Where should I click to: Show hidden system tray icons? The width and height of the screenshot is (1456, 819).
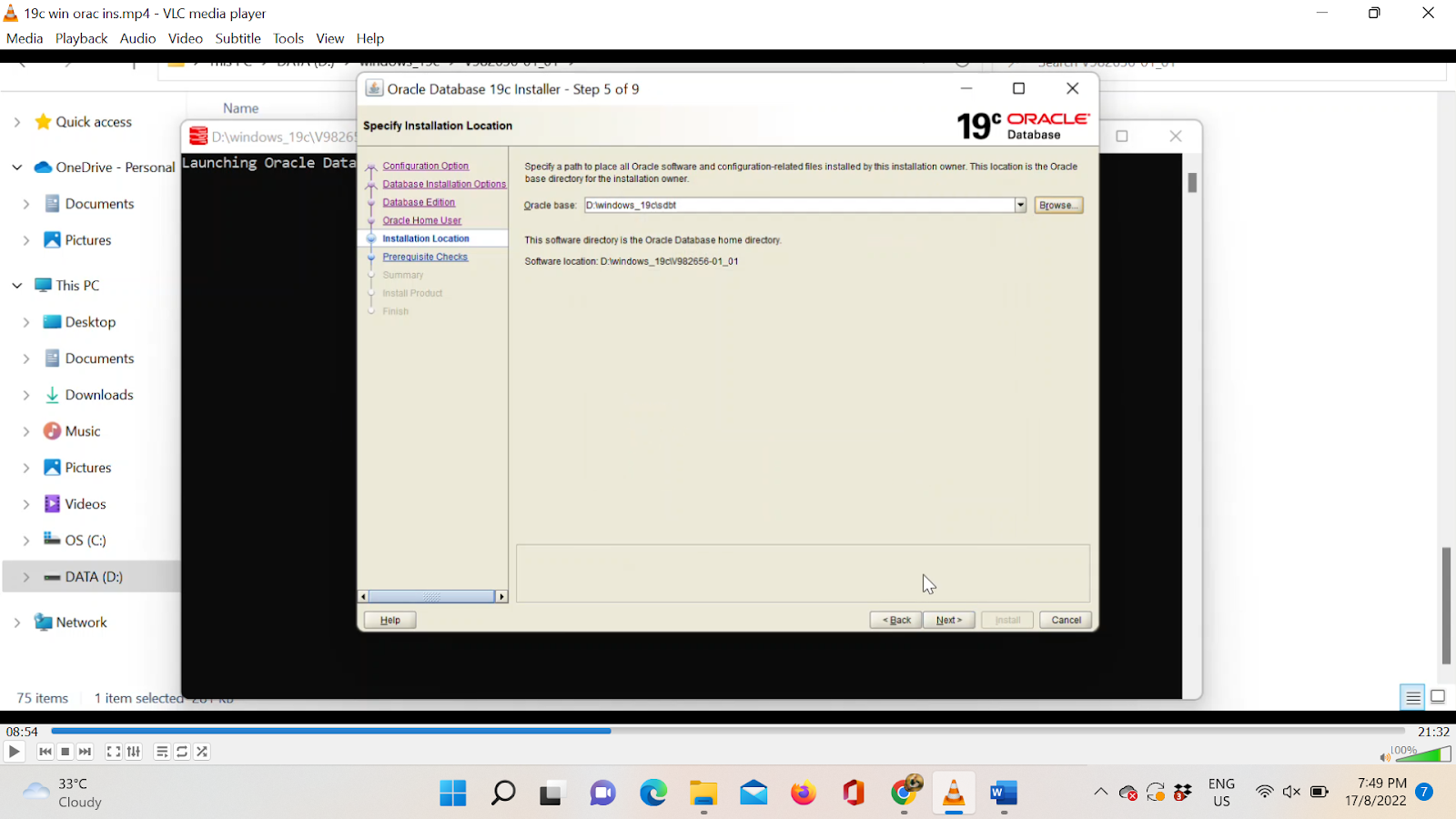pyautogui.click(x=1101, y=792)
